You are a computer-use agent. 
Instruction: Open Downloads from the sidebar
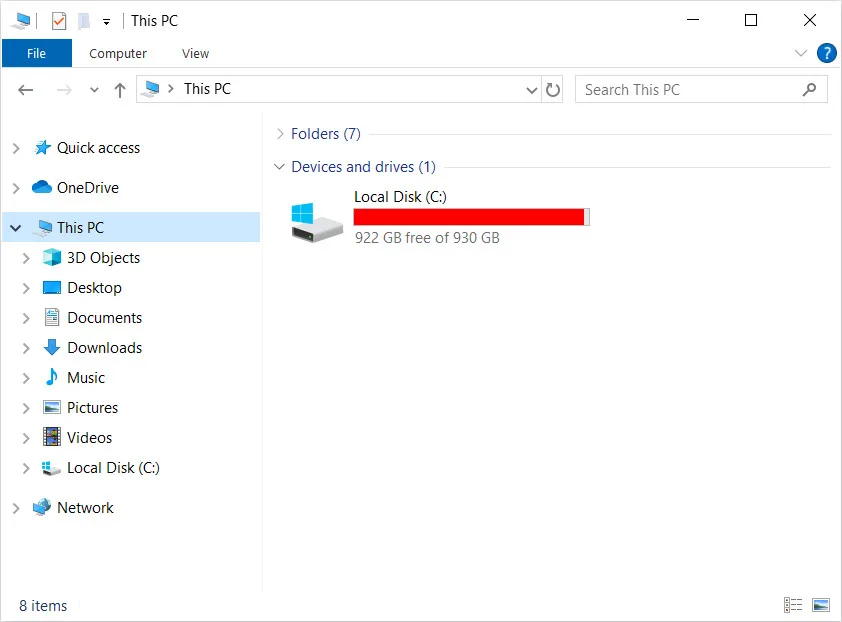tap(105, 348)
